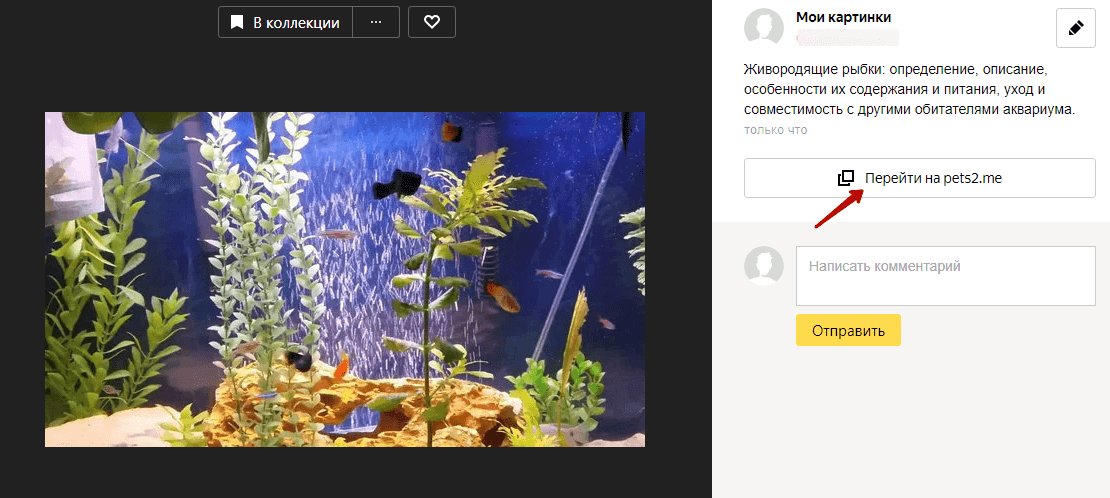The height and width of the screenshot is (498, 1110).
Task: Click the black molly fish in the photo
Action: (x=399, y=183)
